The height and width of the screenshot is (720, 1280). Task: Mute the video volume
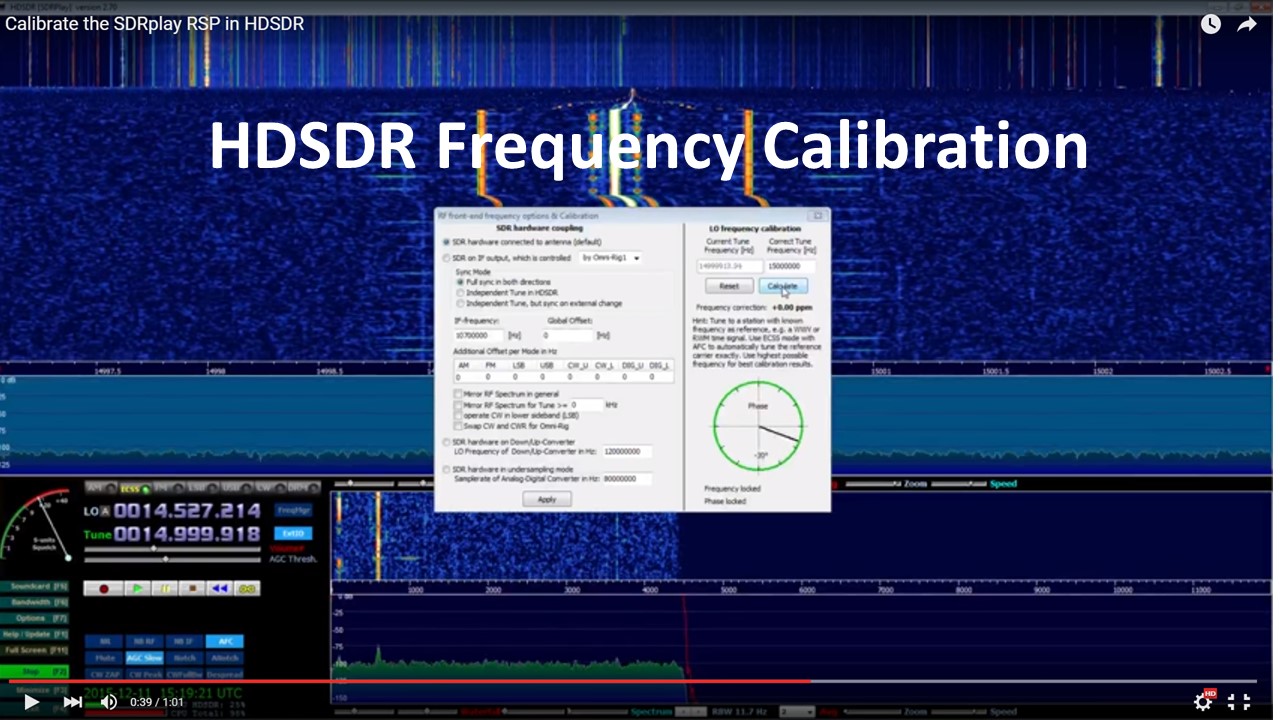tap(109, 702)
